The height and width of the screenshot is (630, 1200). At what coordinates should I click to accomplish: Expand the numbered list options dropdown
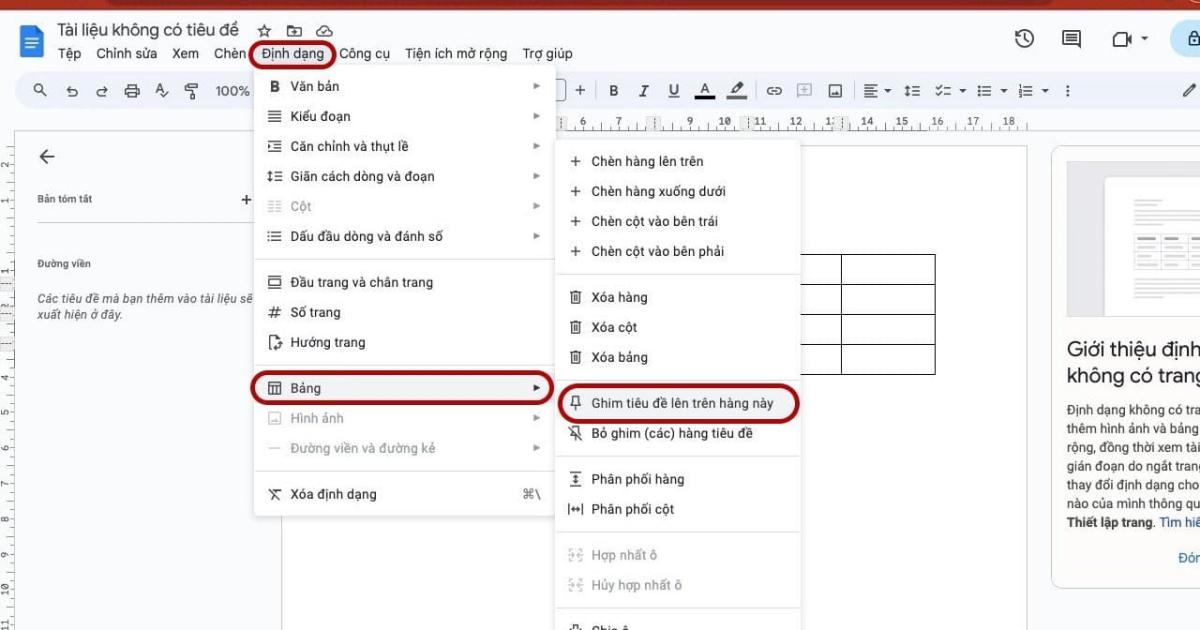(x=1044, y=90)
